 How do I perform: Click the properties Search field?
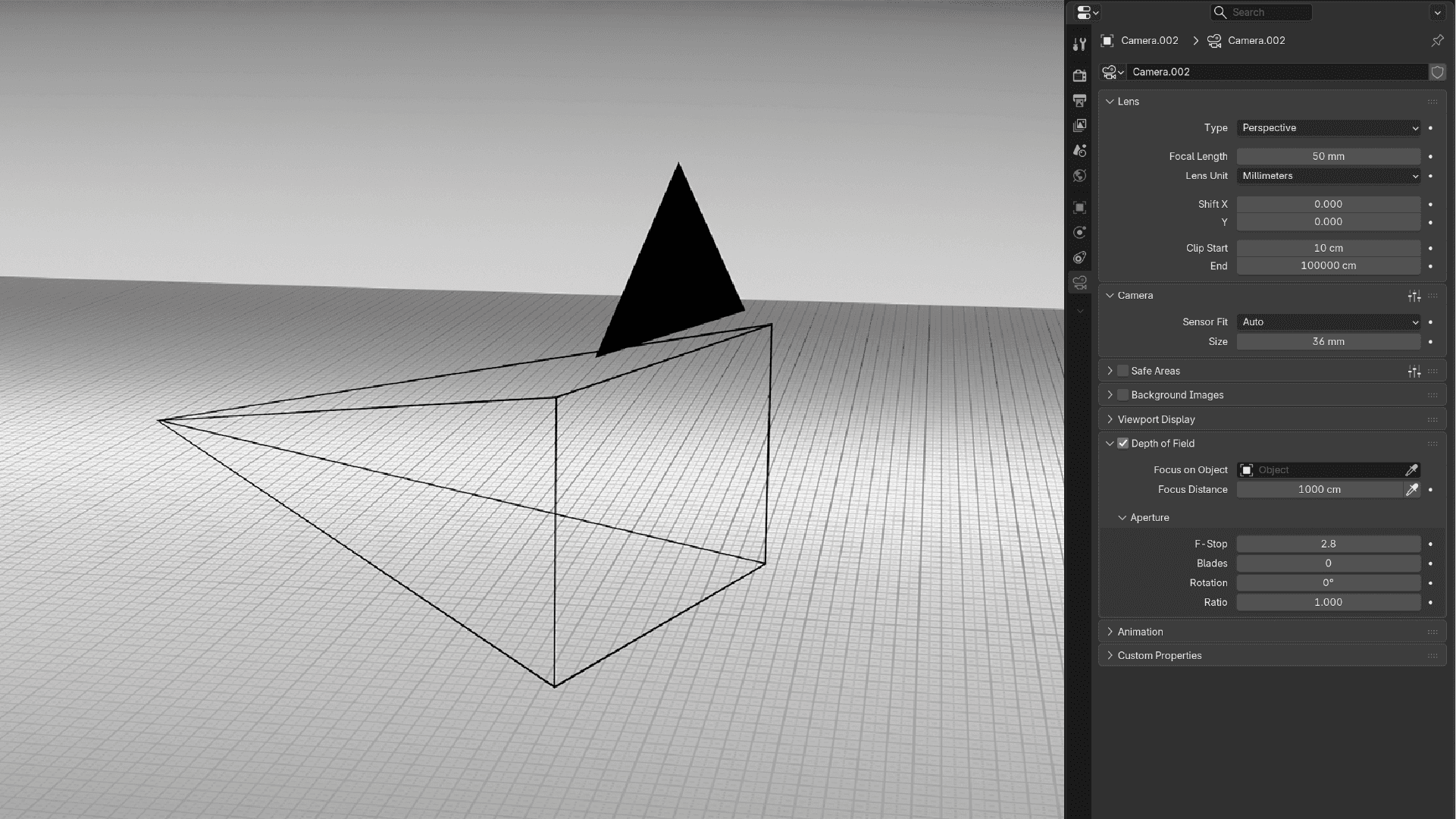(x=1262, y=12)
